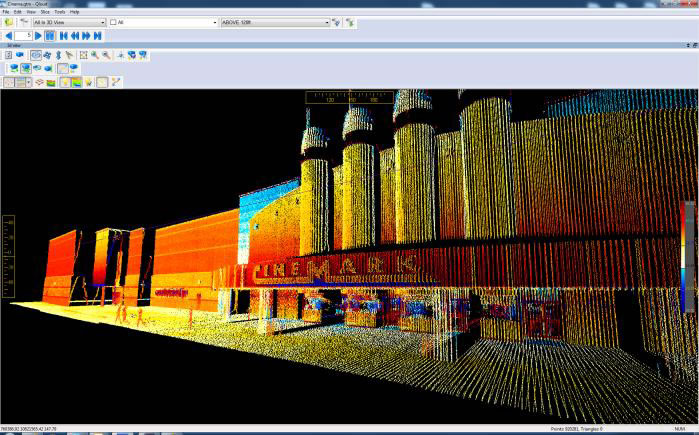The image size is (699, 435).
Task: Click the green zoom-in magnifier
Action: 95,55
